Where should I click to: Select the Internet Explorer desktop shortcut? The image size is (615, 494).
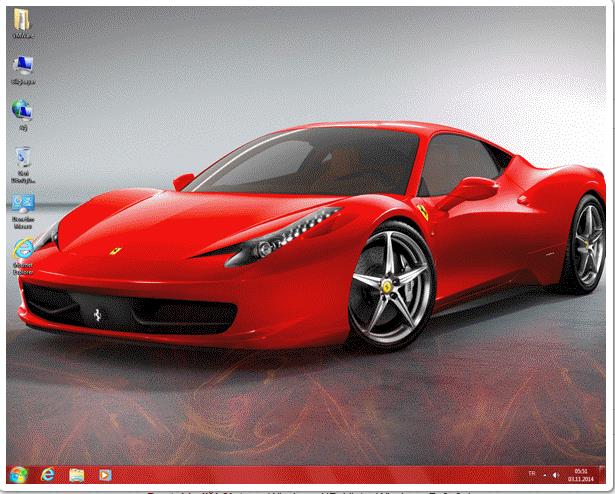pyautogui.click(x=22, y=250)
